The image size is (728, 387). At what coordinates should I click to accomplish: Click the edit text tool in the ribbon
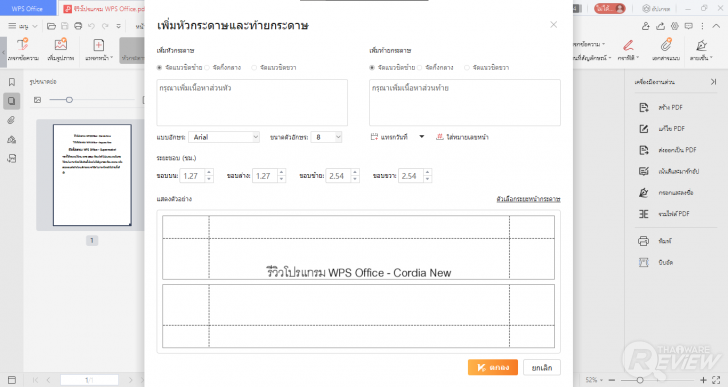click(23, 50)
